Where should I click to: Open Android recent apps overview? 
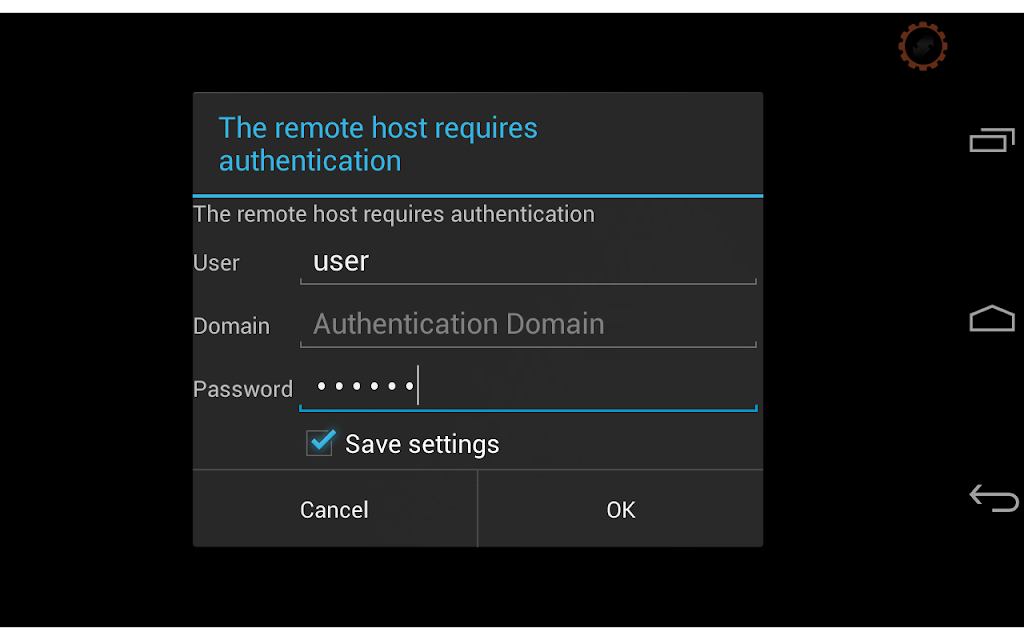click(992, 140)
